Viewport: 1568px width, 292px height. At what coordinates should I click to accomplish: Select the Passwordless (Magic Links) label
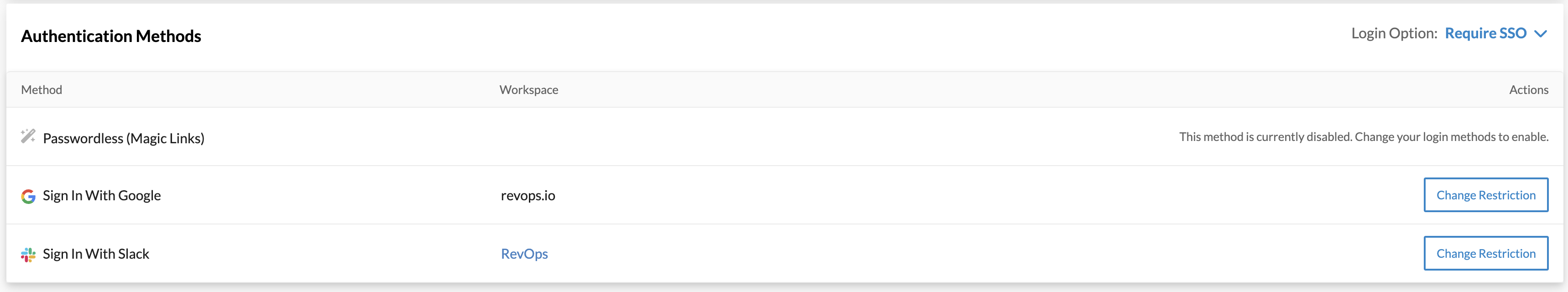[x=124, y=139]
